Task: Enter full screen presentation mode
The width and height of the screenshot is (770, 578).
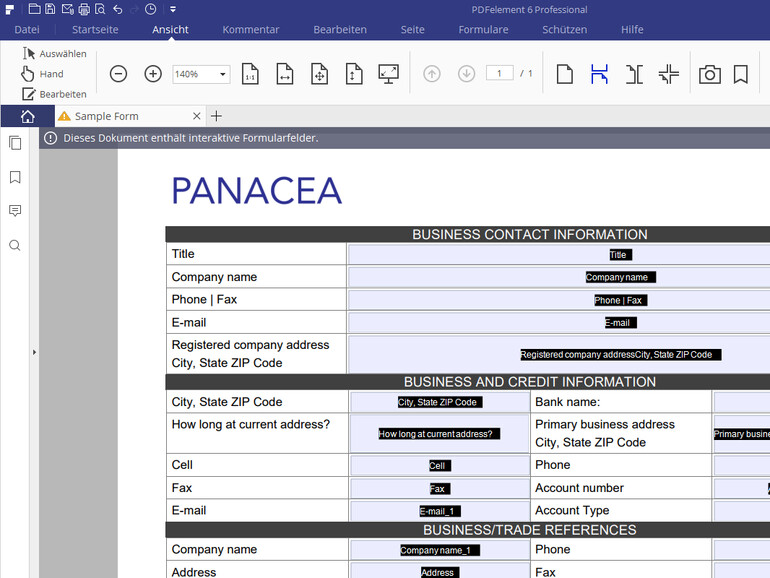Action: 388,74
